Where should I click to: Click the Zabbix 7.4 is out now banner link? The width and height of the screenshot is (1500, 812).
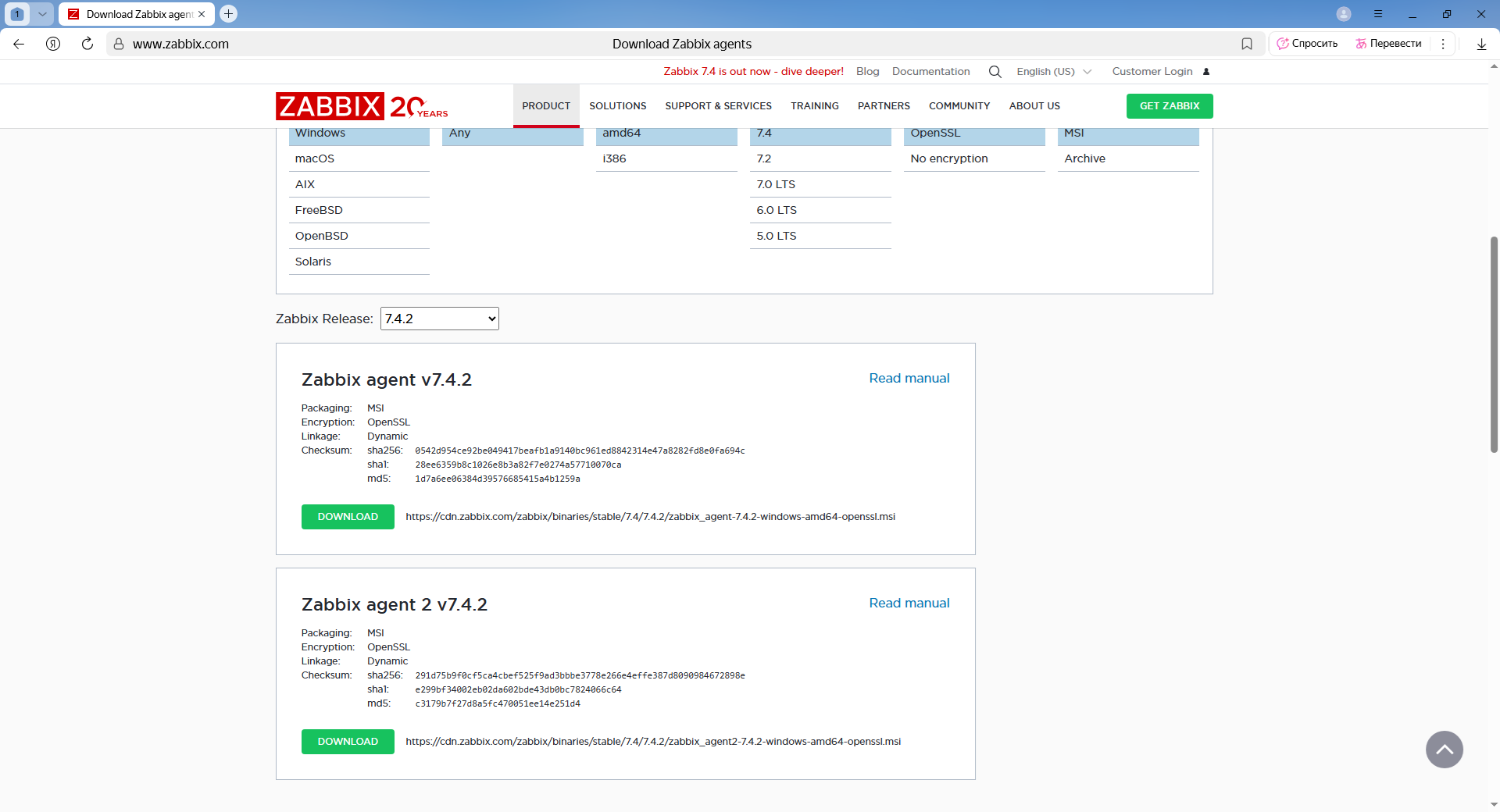[753, 72]
